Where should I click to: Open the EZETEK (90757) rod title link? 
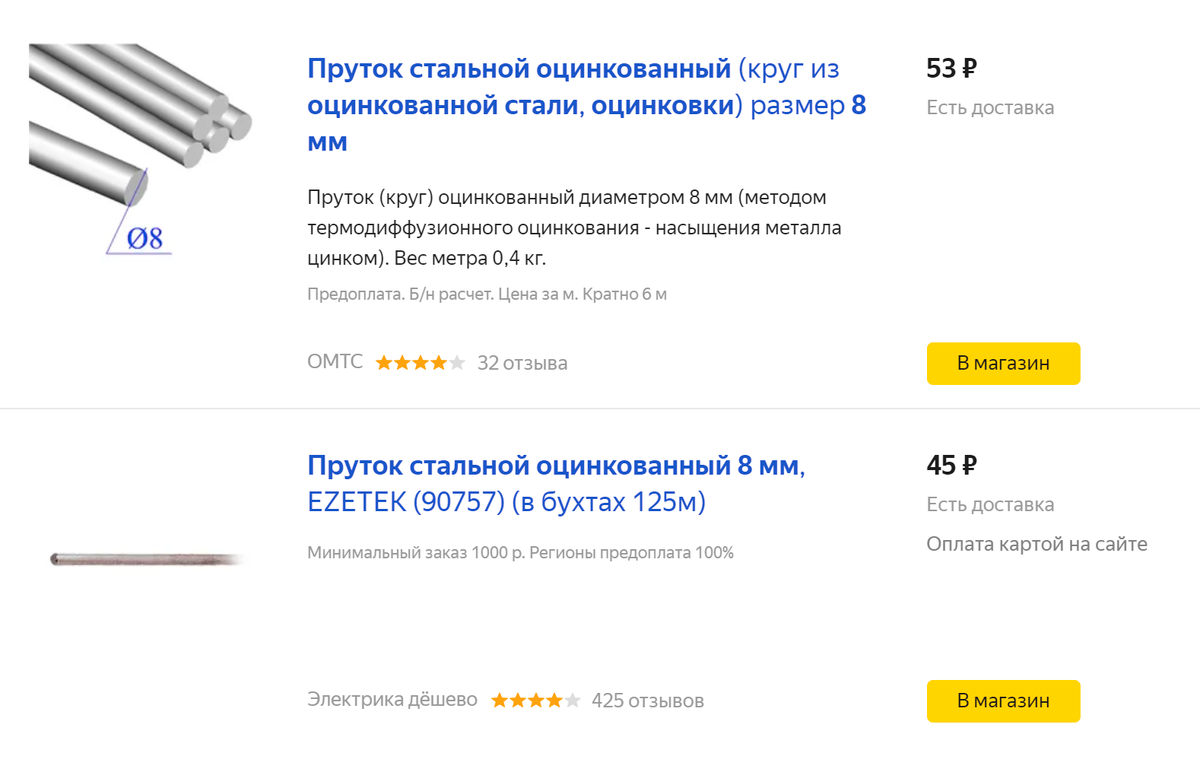556,484
